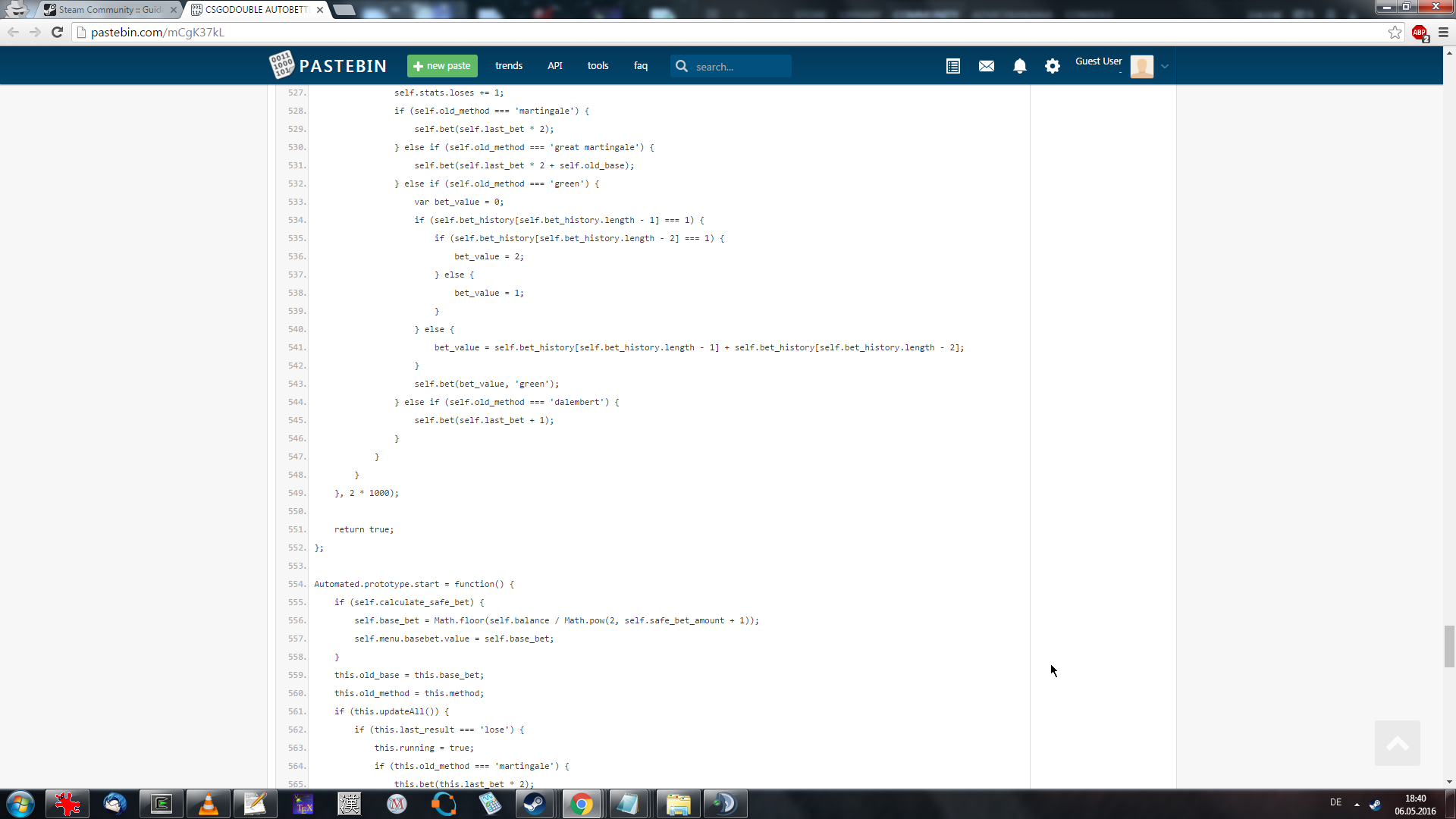Open my pastes list icon
1456x819 pixels.
pyautogui.click(x=953, y=67)
